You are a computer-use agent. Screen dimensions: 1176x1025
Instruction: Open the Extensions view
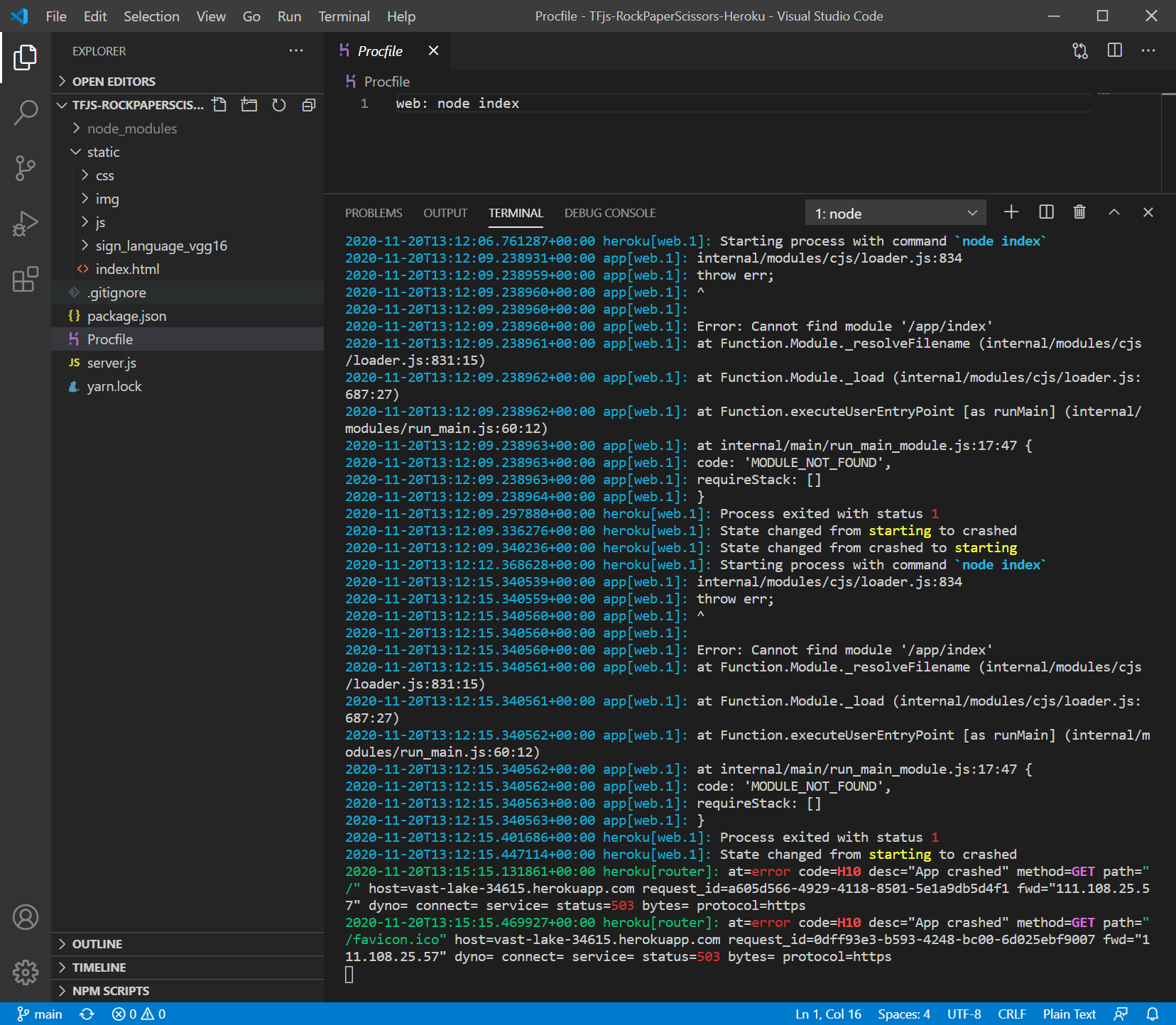coord(26,279)
